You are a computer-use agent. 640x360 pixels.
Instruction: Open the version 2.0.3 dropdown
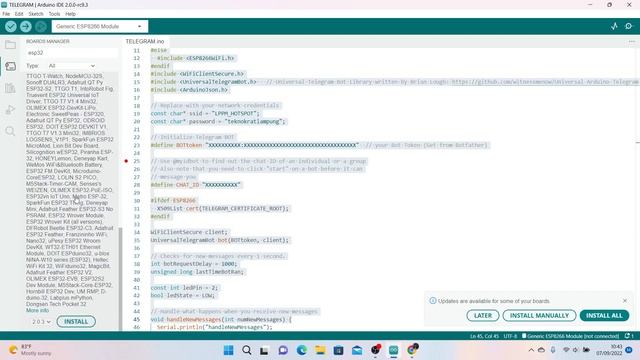click(41, 322)
